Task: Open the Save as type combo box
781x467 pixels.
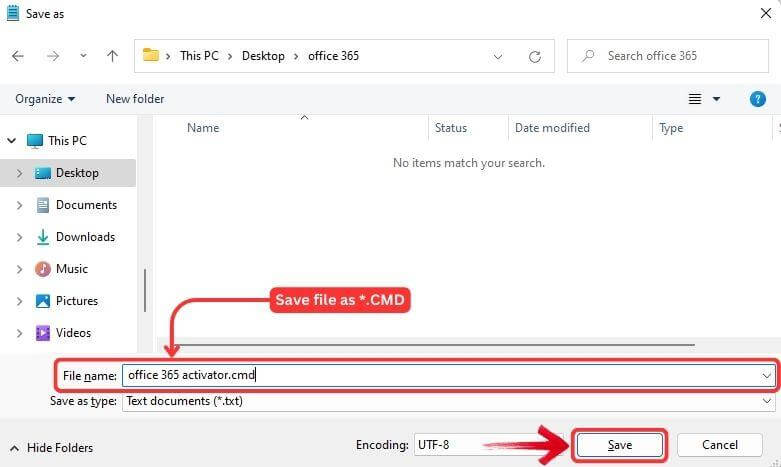Action: [448, 401]
